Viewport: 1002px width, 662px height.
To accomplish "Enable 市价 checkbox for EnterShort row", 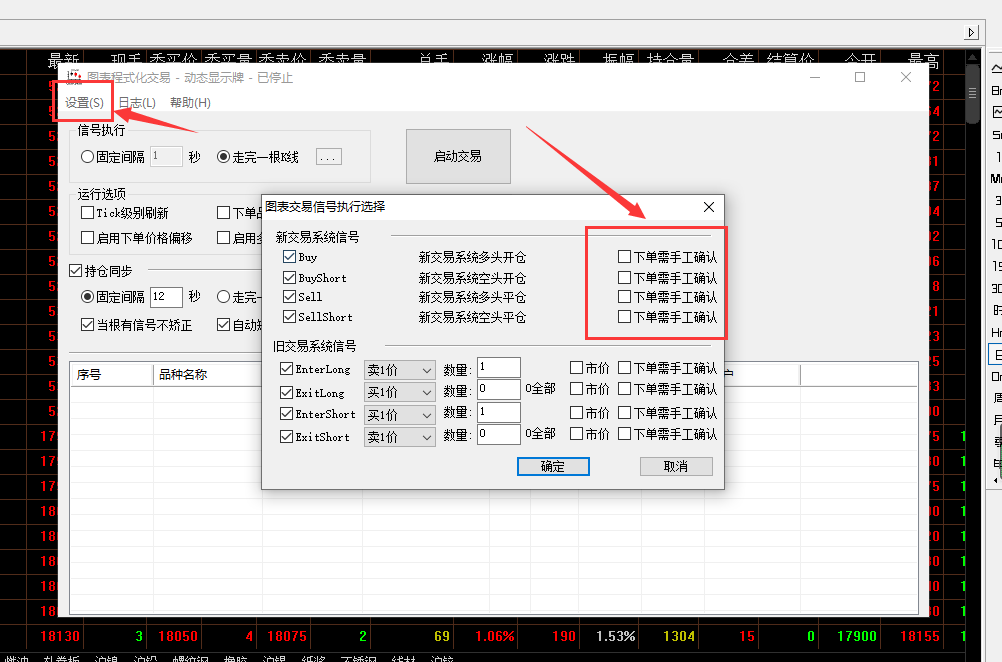I will pyautogui.click(x=576, y=413).
